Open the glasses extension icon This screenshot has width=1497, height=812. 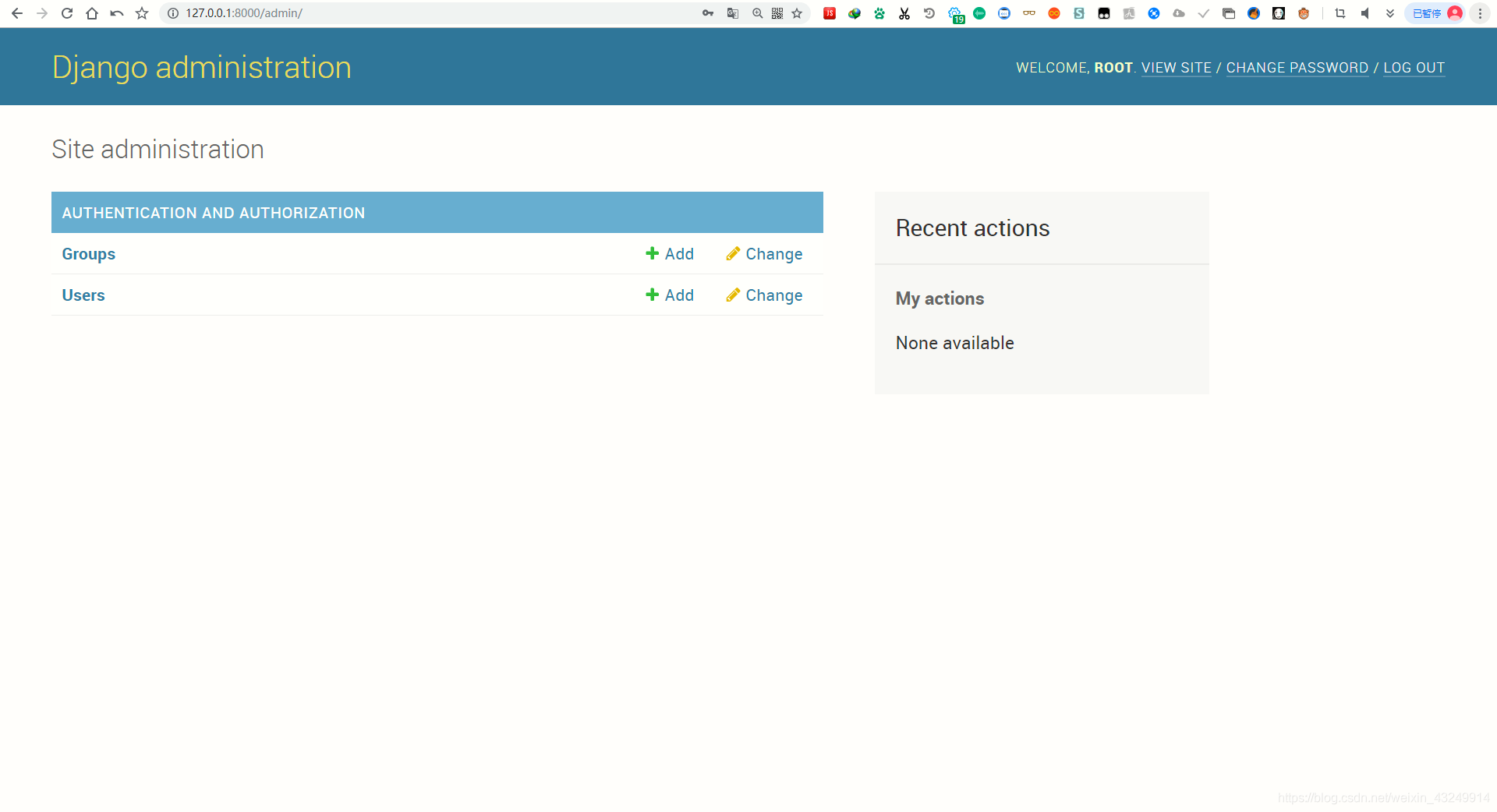[1029, 13]
